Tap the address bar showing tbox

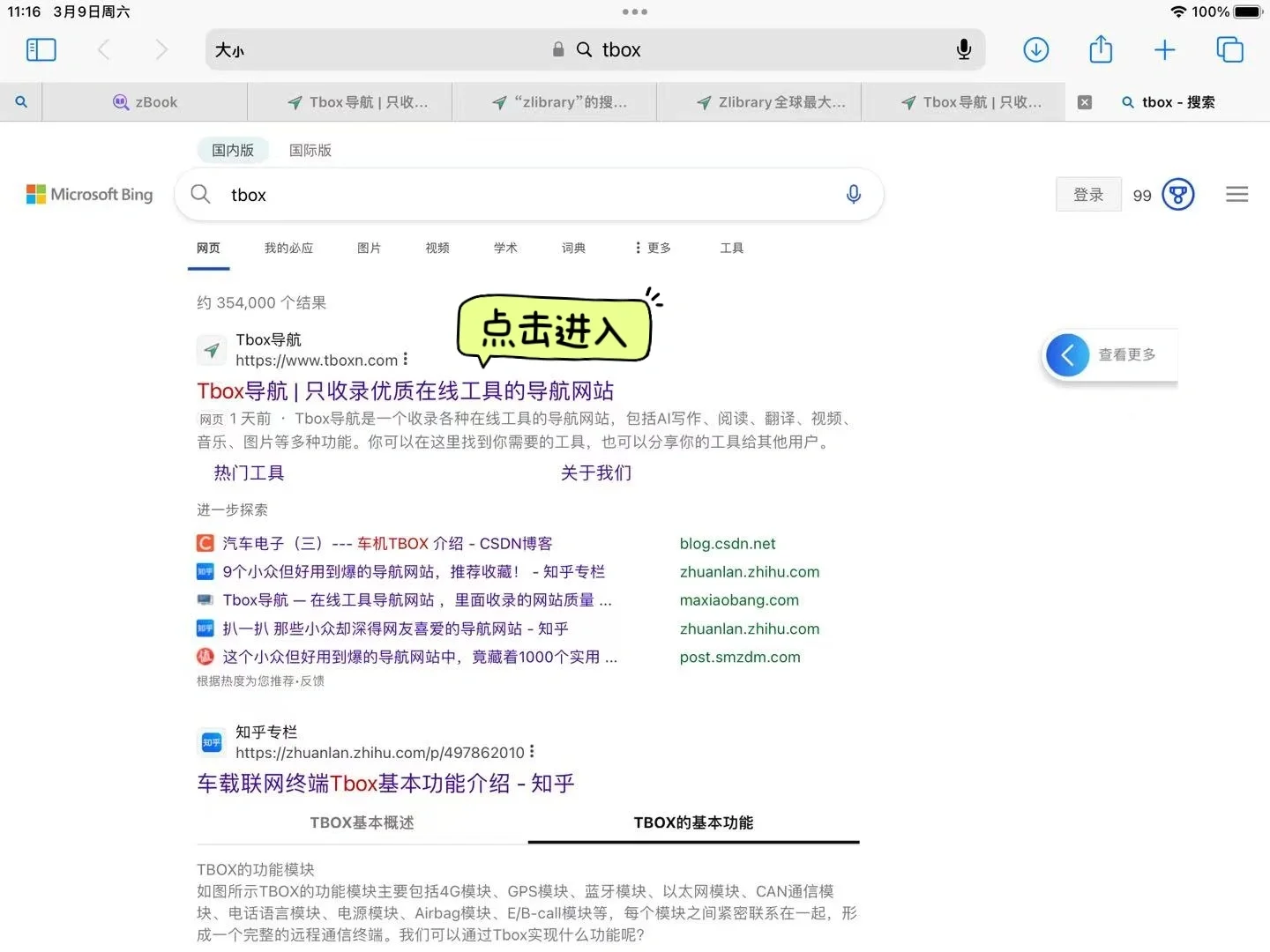click(x=595, y=49)
